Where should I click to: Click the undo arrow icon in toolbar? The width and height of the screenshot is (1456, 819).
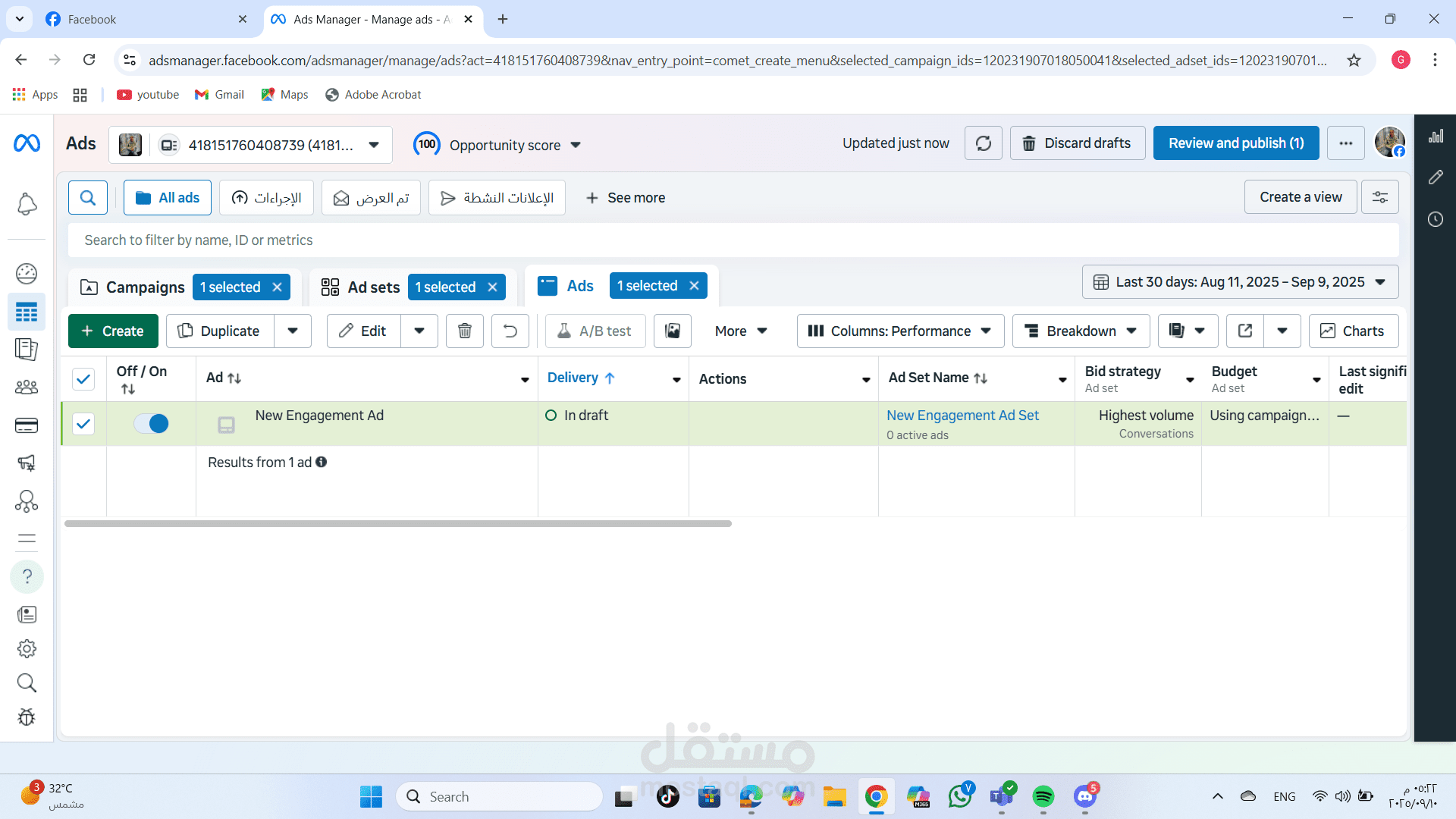pos(510,331)
